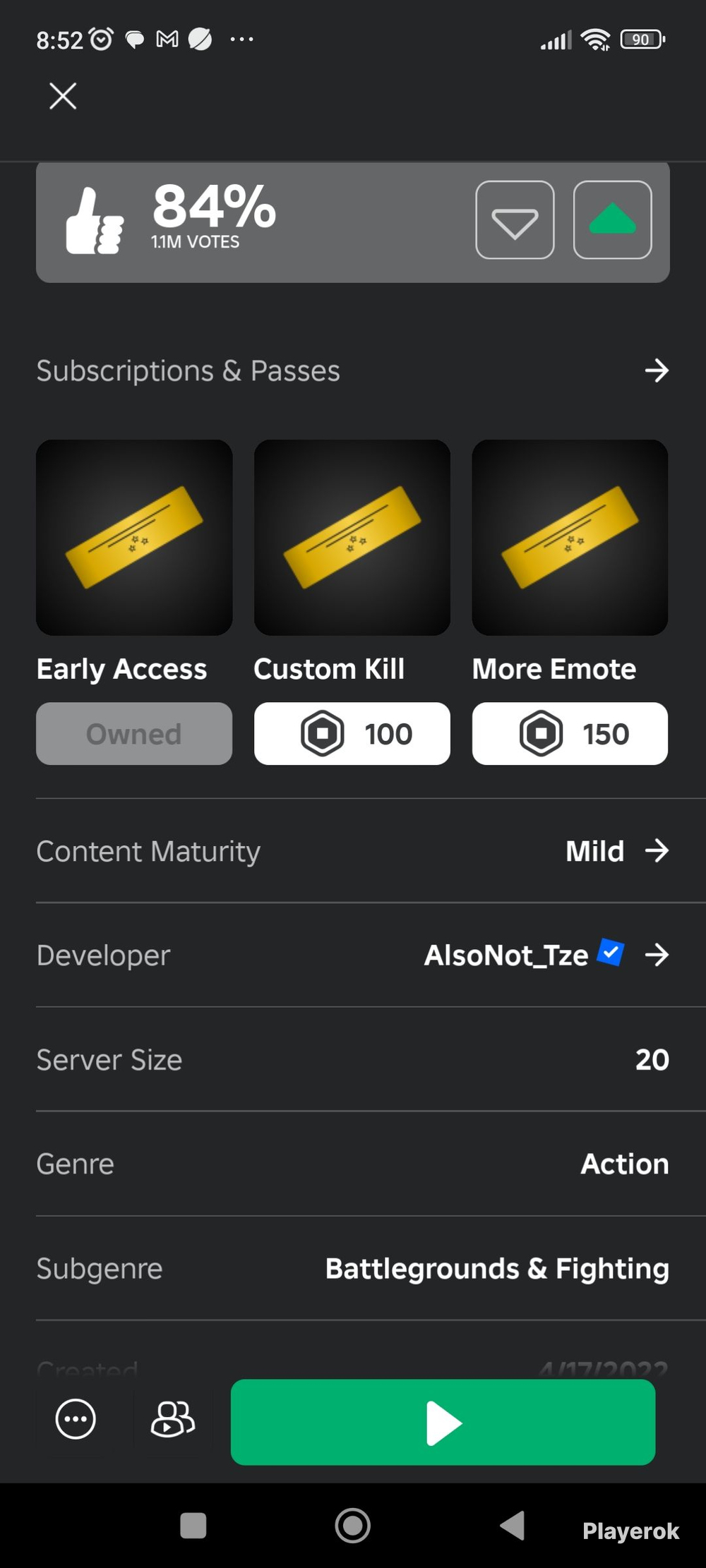Open the Subscriptions & Passes section title
The height and width of the screenshot is (1568, 706).
(189, 371)
